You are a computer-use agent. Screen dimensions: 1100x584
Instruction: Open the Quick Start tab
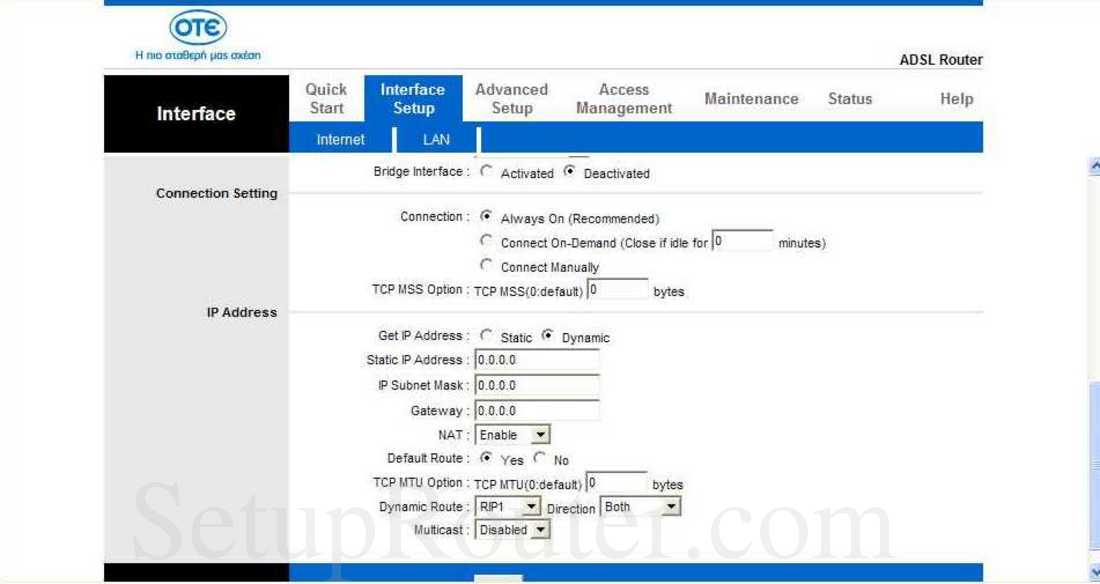click(326, 99)
